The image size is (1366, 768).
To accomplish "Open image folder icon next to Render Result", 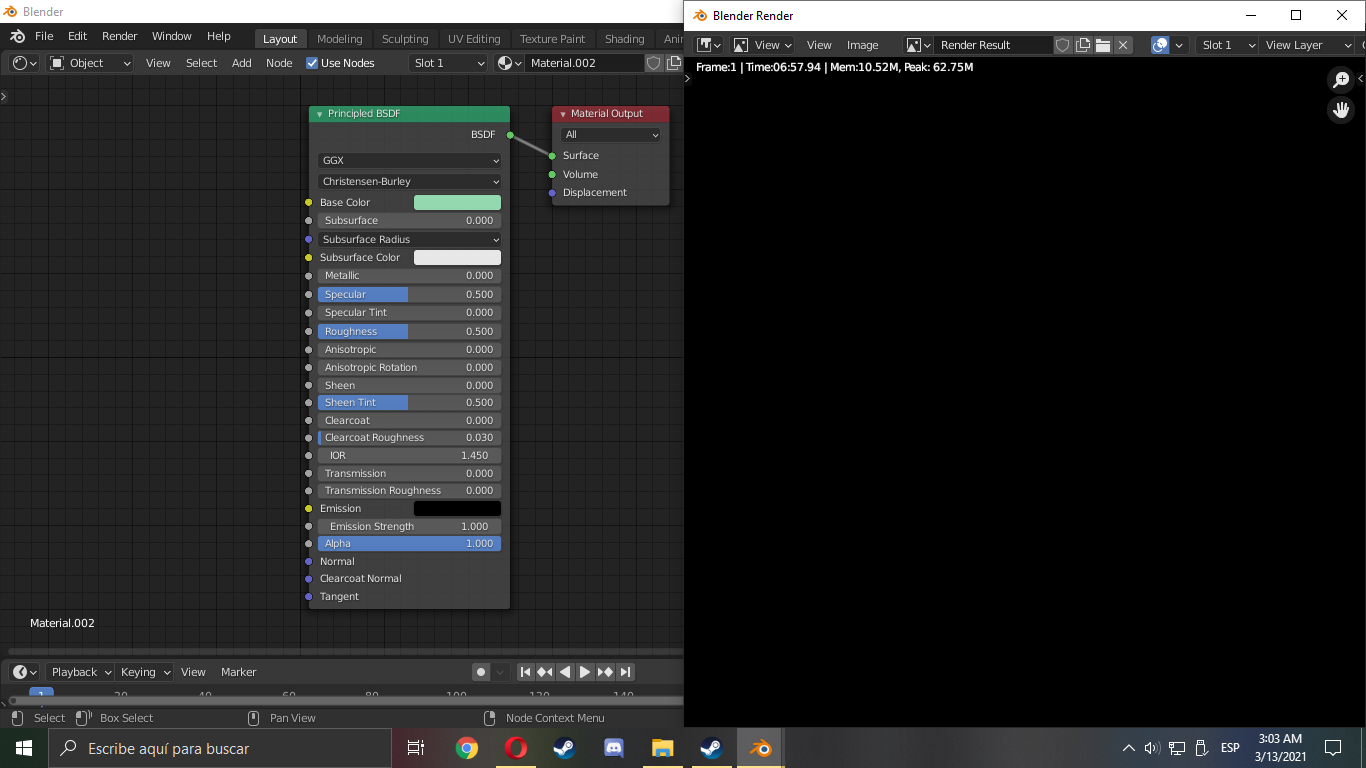I will [x=1103, y=45].
